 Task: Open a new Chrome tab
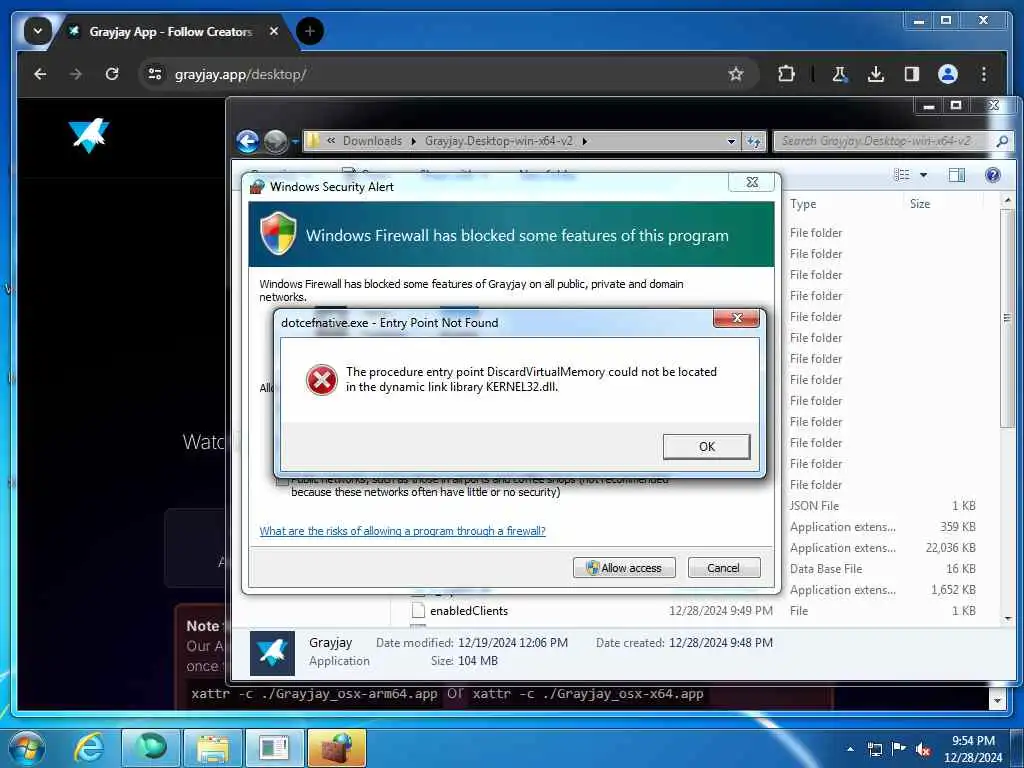[x=310, y=31]
